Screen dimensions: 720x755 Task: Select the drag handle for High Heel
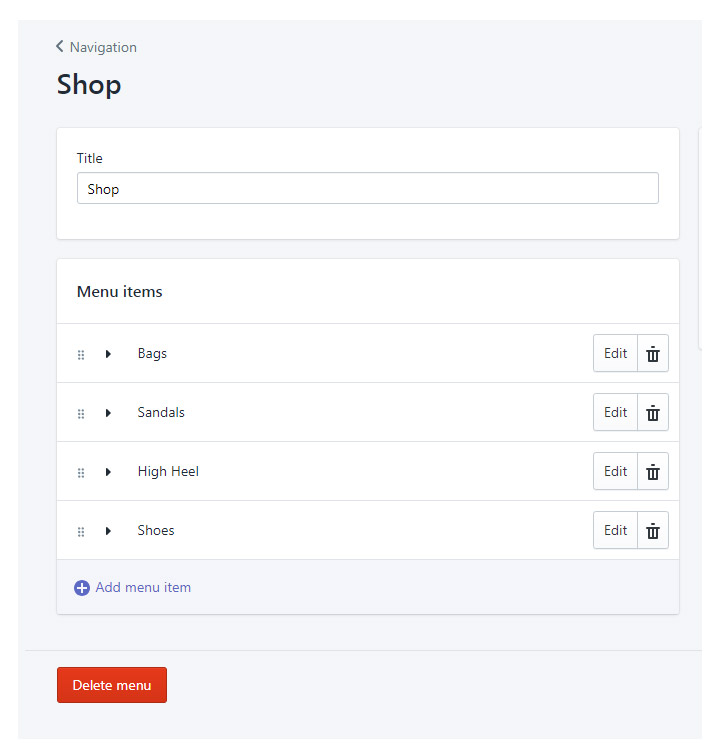(81, 472)
